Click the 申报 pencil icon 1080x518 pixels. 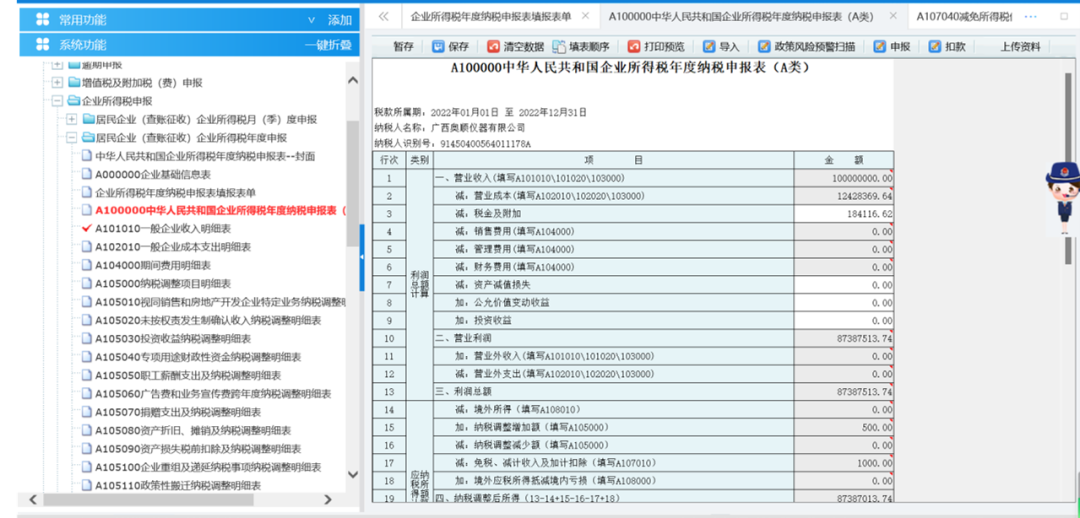[x=880, y=47]
